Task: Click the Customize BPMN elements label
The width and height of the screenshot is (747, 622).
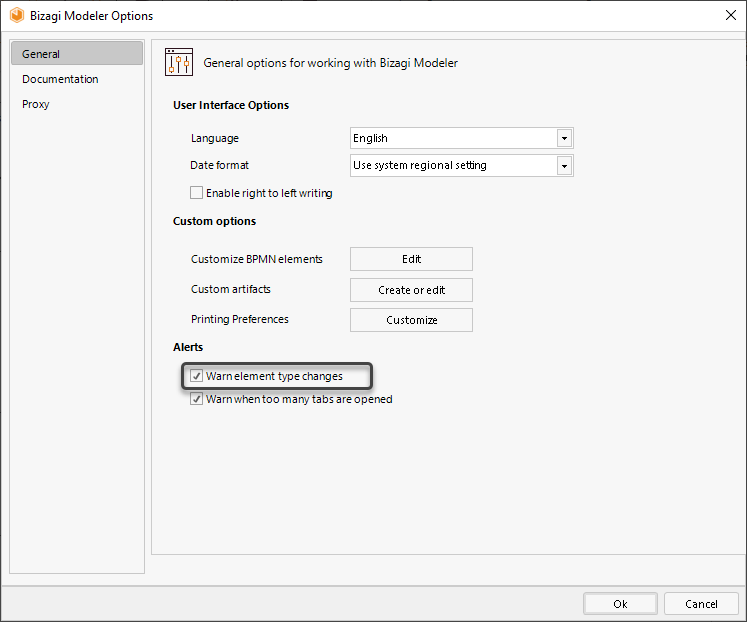Action: click(257, 259)
